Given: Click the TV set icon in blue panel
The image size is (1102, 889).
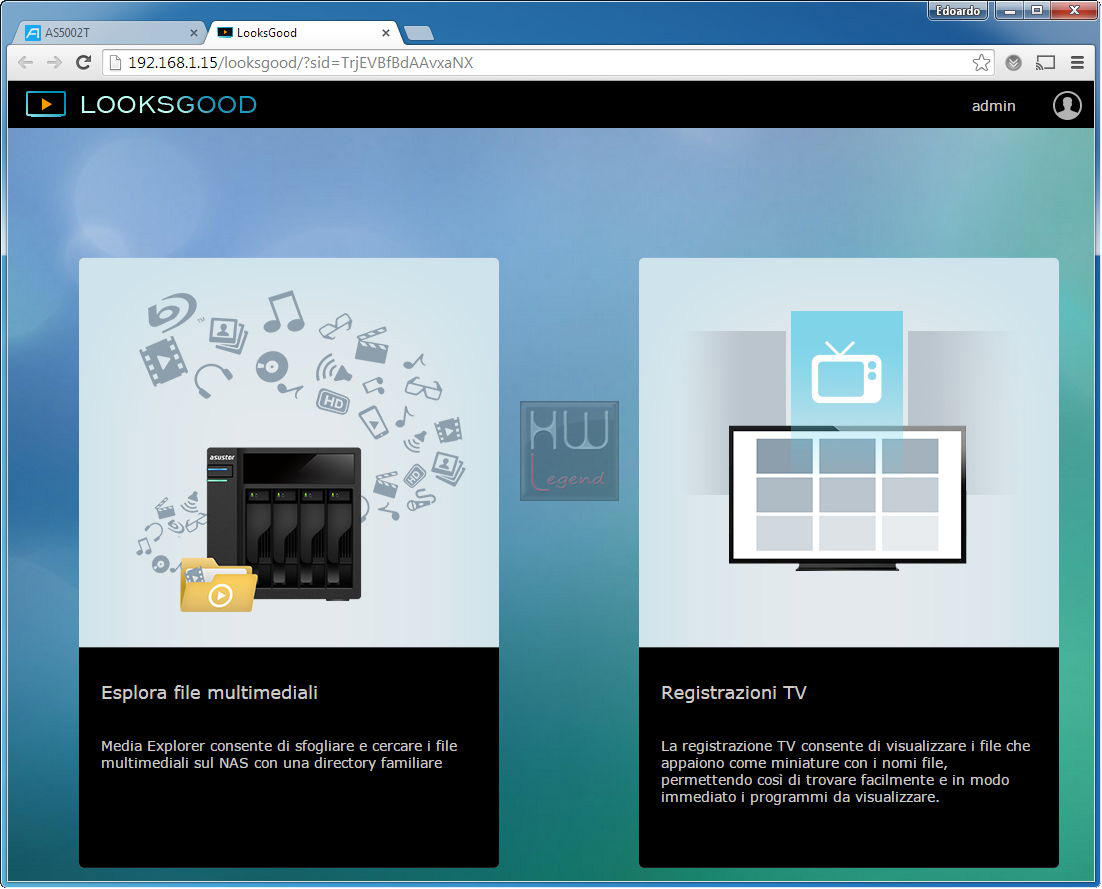Looking at the screenshot, I should click(846, 372).
